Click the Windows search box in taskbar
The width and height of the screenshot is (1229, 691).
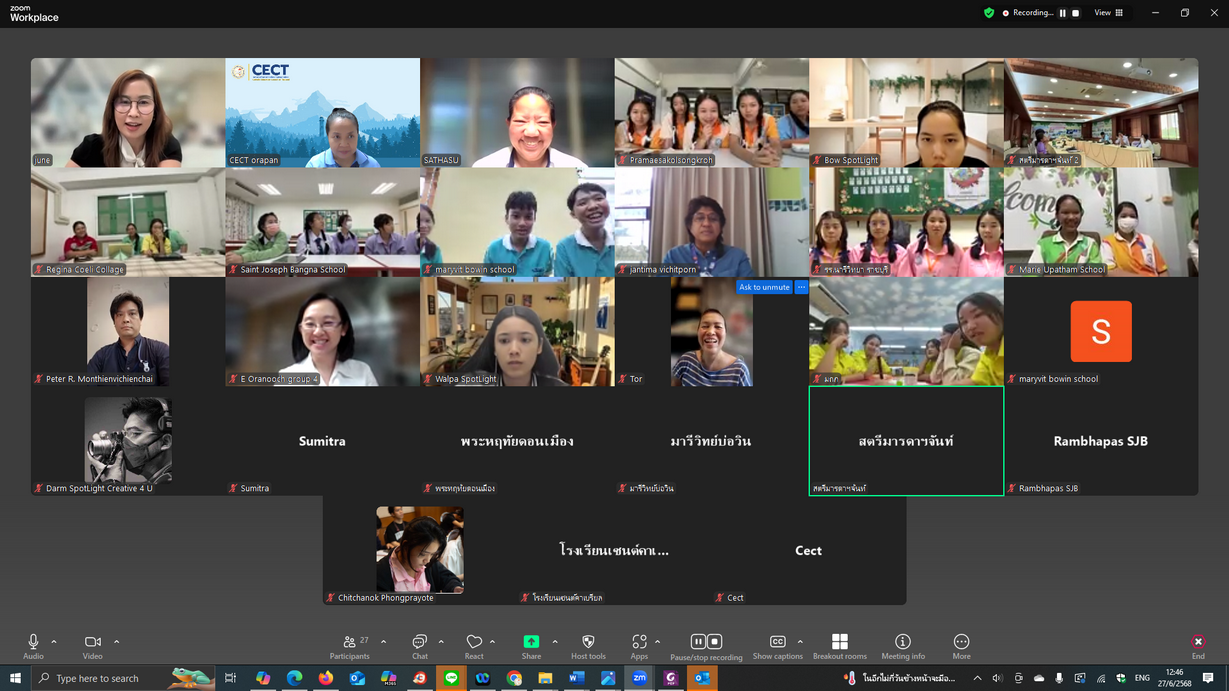click(x=110, y=678)
